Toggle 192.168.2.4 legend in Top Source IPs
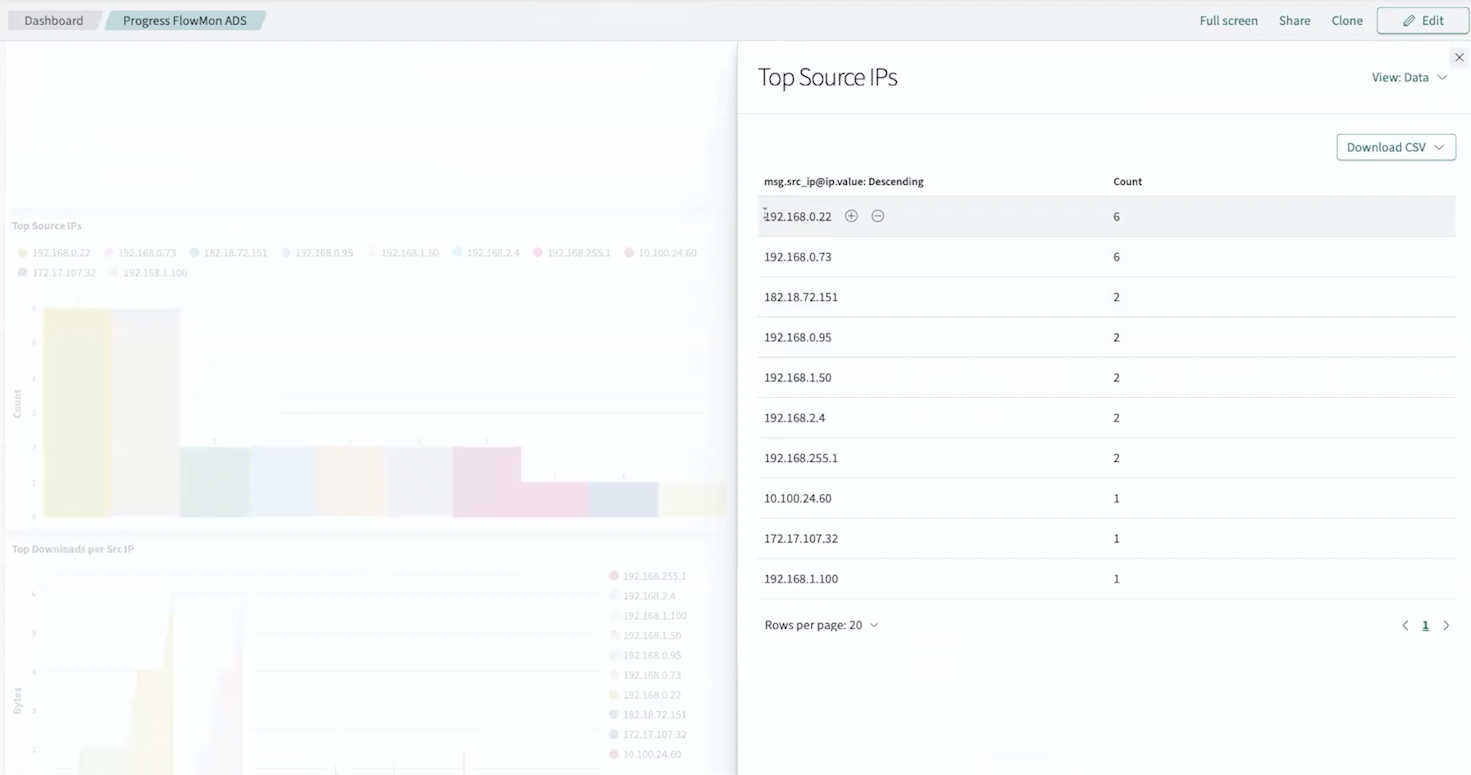 click(x=486, y=253)
